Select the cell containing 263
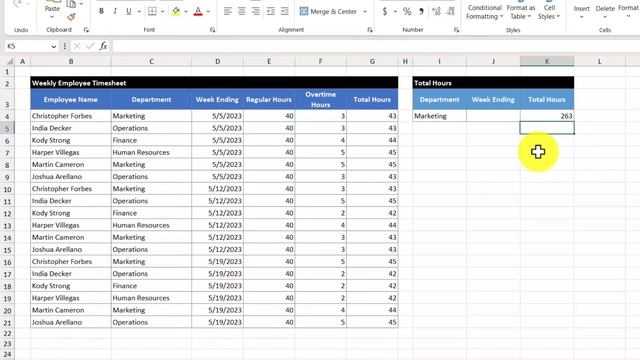The width and height of the screenshot is (640, 360). pos(547,116)
